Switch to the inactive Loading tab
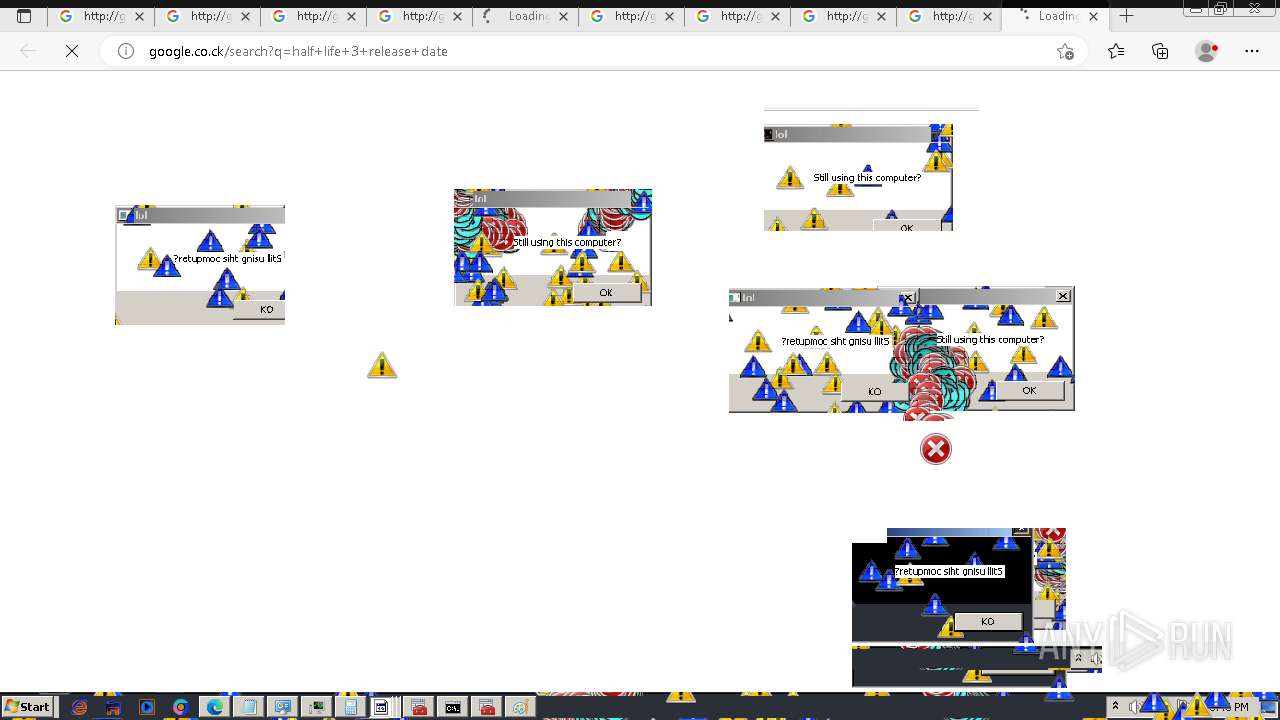The width and height of the screenshot is (1280, 720). coord(525,16)
